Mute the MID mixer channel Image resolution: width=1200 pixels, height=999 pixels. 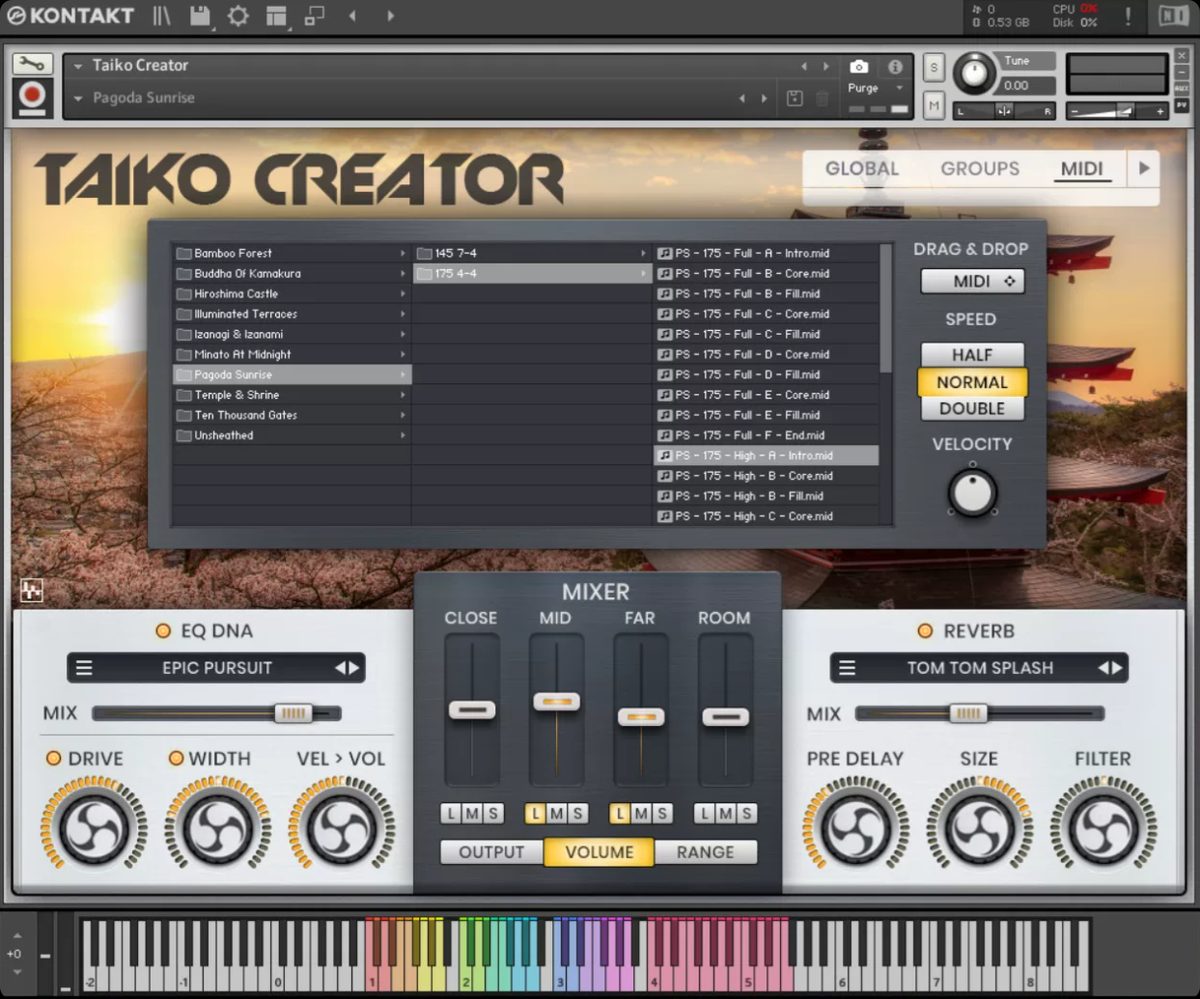click(557, 814)
